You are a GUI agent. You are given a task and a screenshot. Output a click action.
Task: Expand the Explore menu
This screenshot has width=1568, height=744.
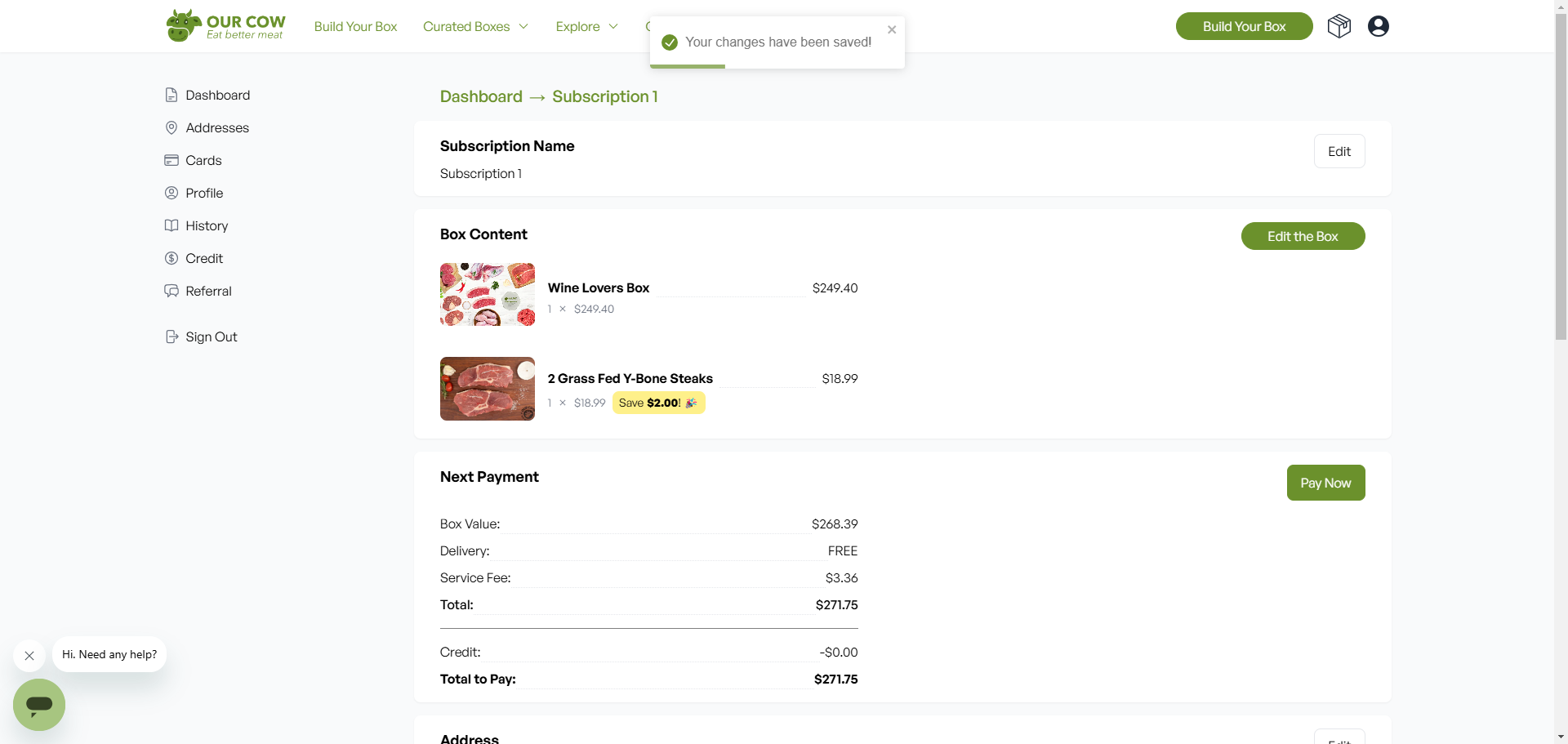(586, 26)
